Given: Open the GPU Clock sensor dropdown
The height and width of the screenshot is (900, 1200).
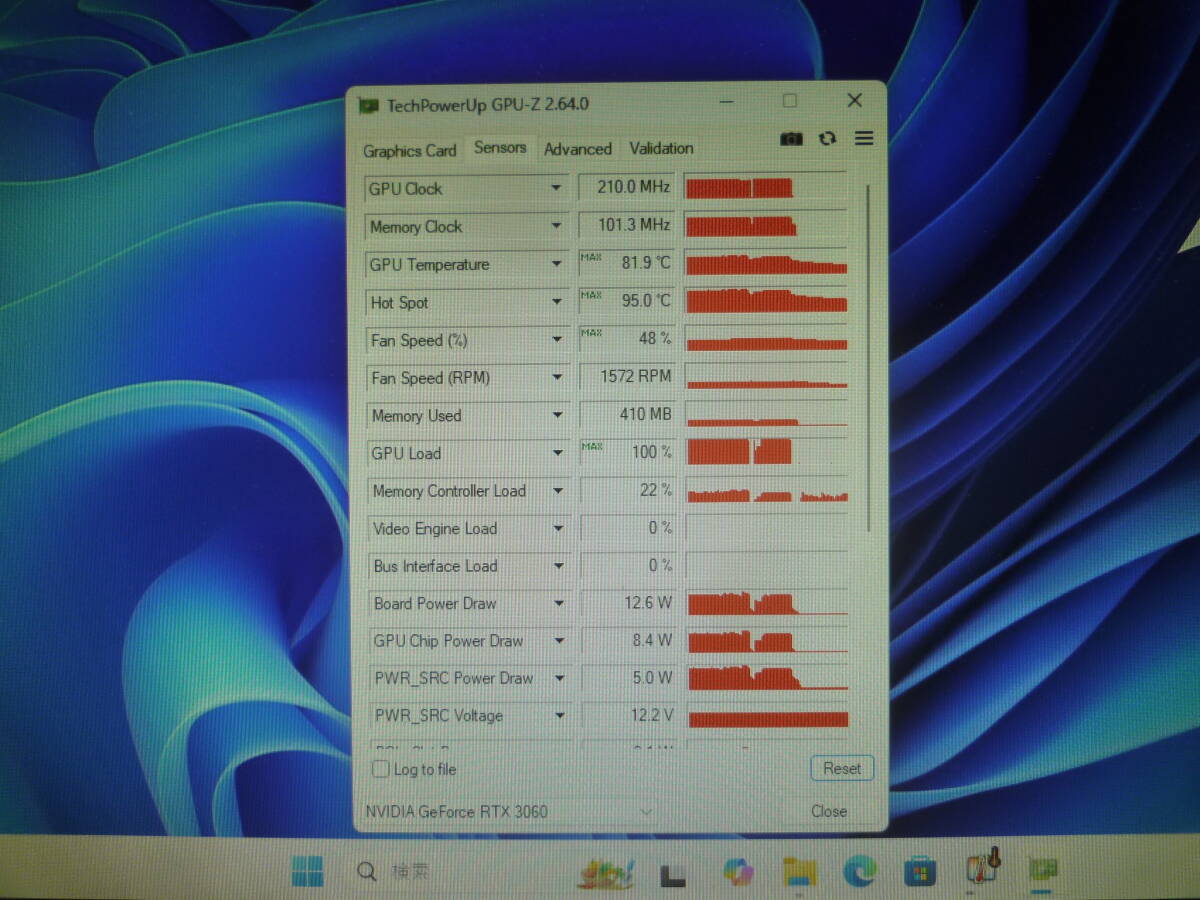Looking at the screenshot, I should [556, 188].
